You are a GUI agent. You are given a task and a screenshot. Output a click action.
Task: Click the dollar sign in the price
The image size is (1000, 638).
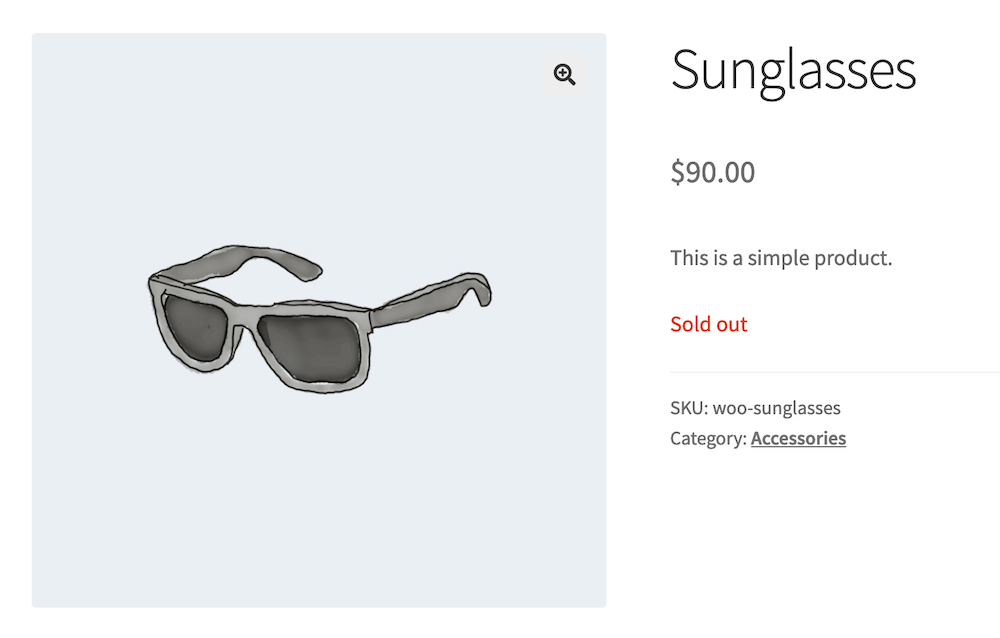[x=677, y=172]
